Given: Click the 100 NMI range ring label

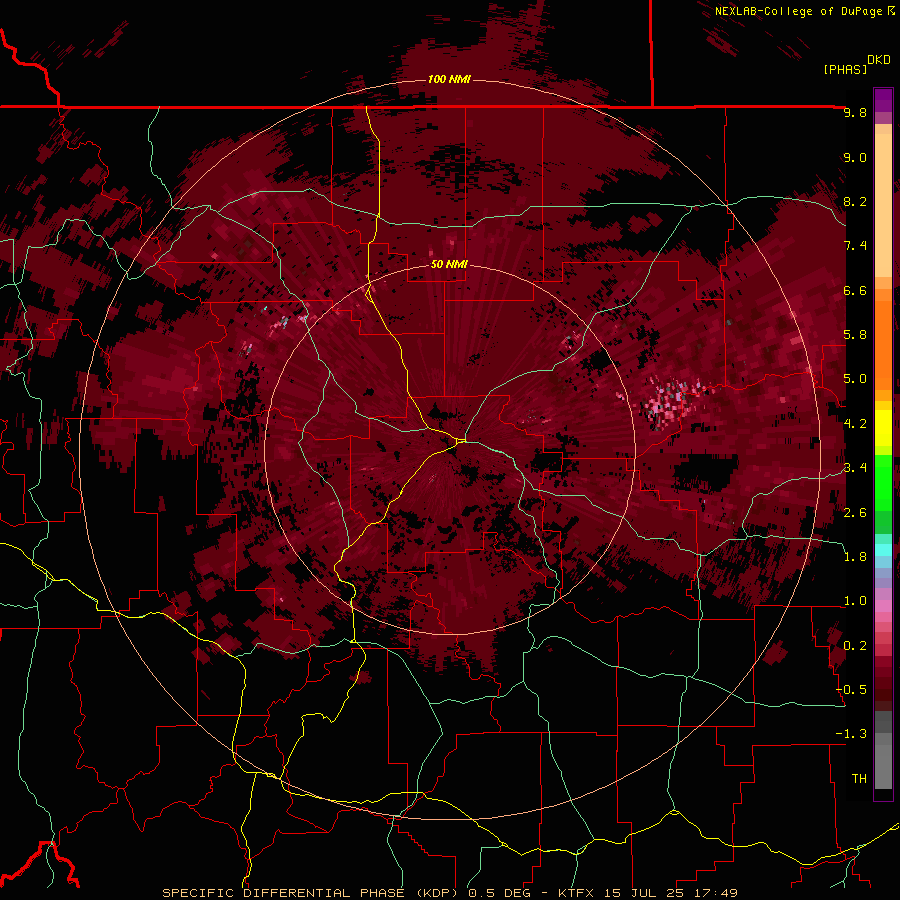Looking at the screenshot, I should tap(449, 79).
